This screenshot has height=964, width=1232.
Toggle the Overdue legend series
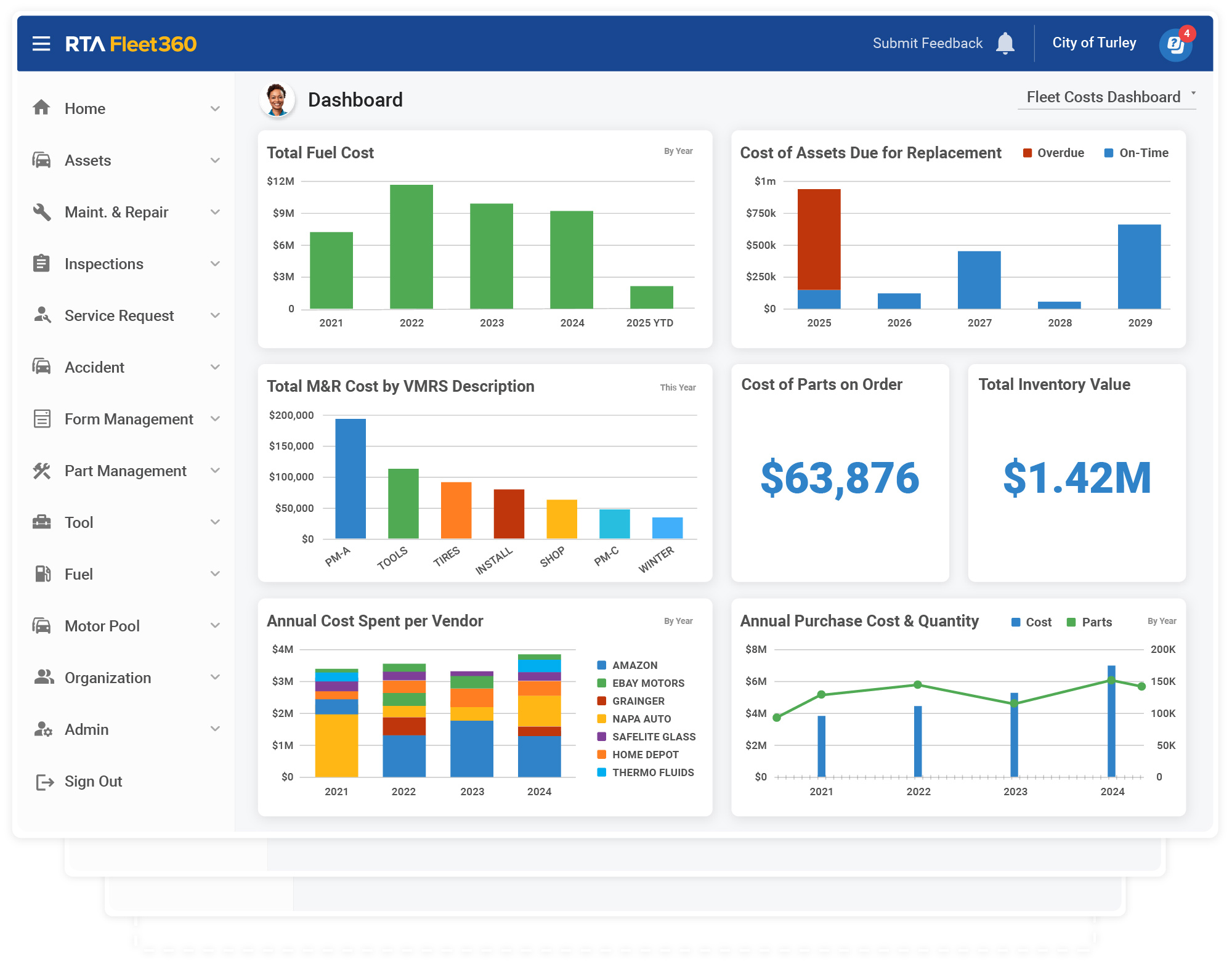click(1053, 153)
